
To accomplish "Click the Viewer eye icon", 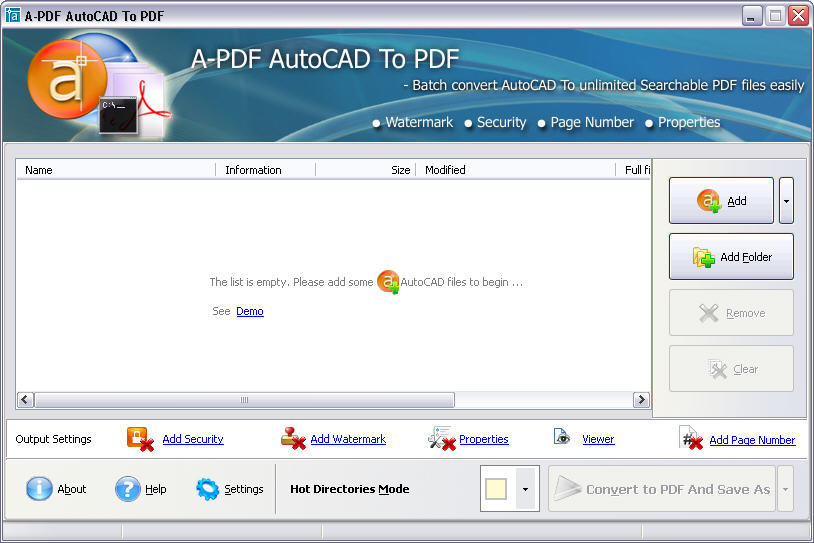I will click(x=562, y=437).
